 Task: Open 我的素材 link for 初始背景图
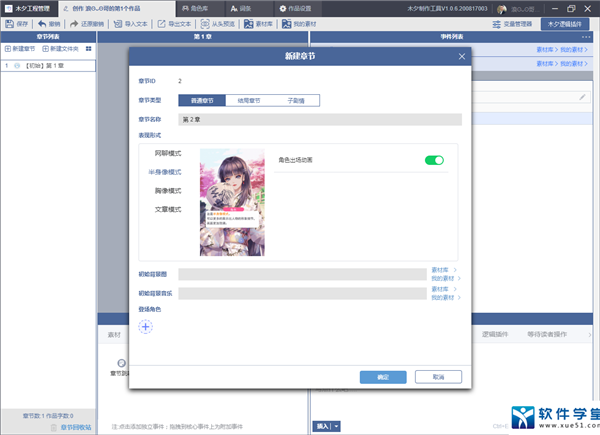tap(446, 278)
